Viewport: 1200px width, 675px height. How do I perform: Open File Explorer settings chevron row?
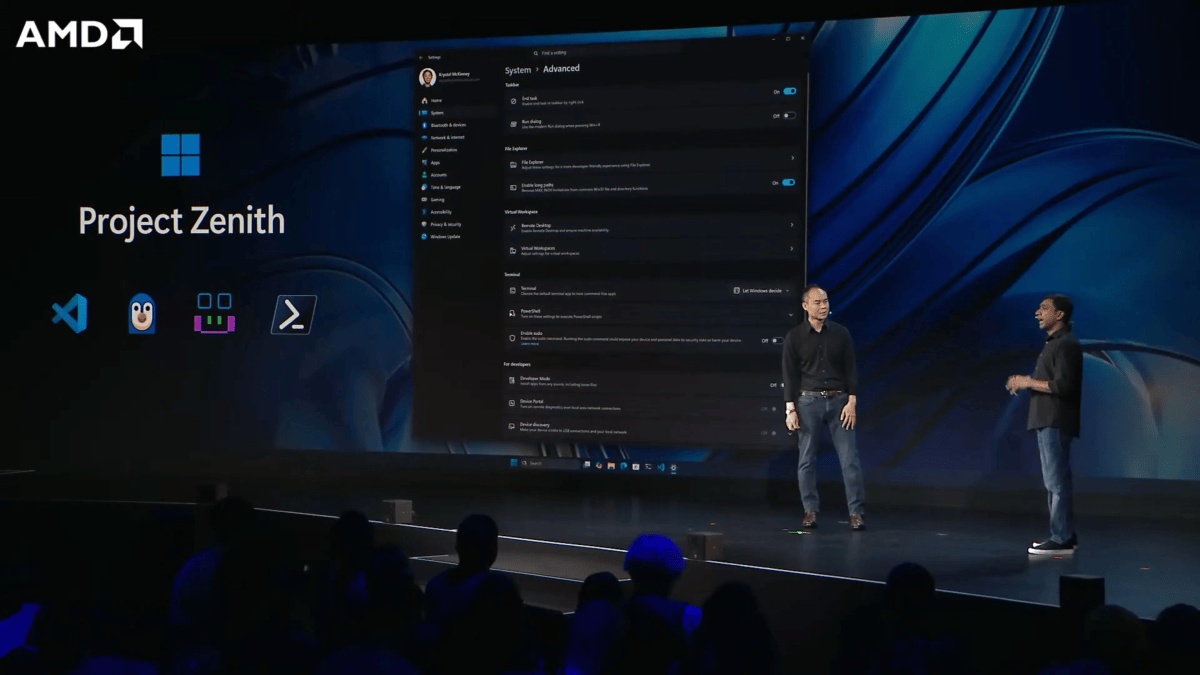tap(652, 161)
